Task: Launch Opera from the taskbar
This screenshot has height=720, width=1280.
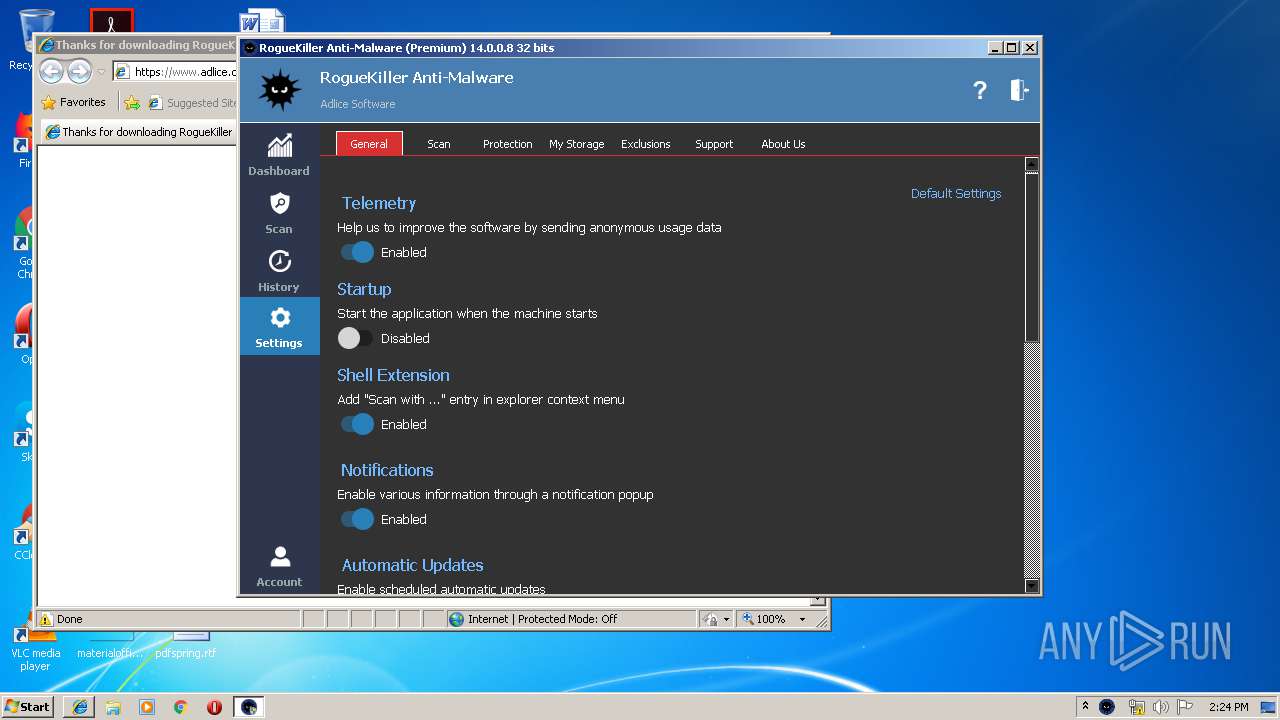Action: point(214,706)
